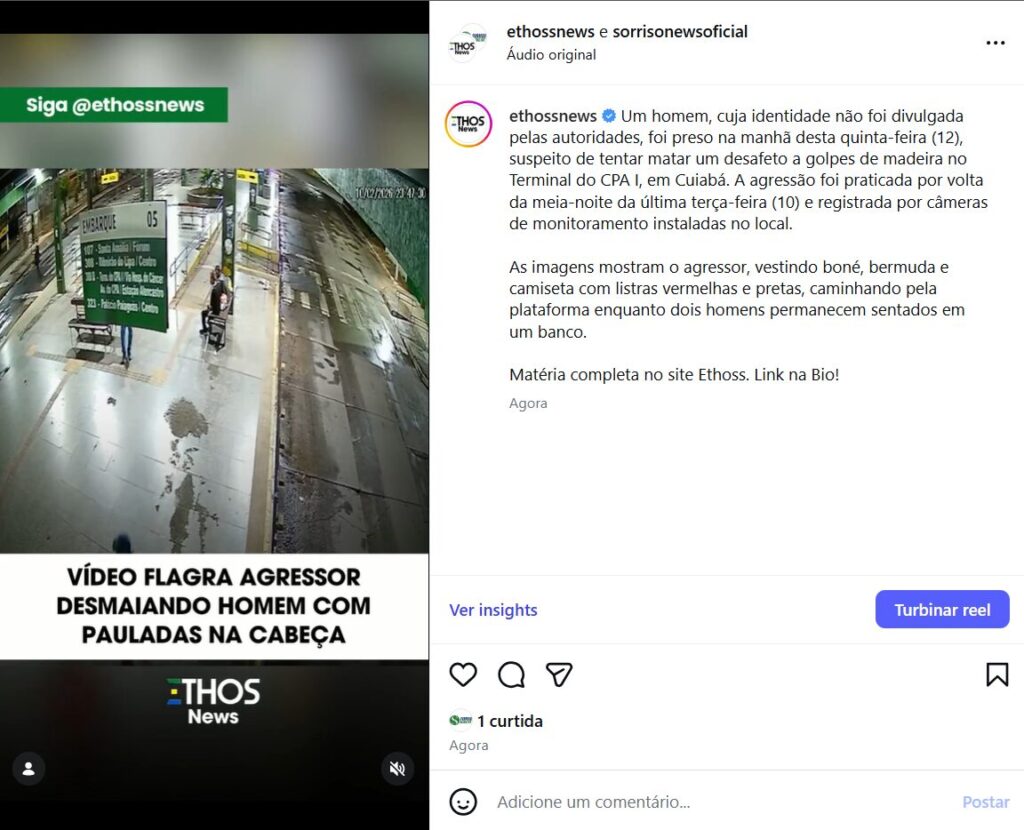Save the post with the bookmark icon
The height and width of the screenshot is (830, 1024).
click(997, 675)
